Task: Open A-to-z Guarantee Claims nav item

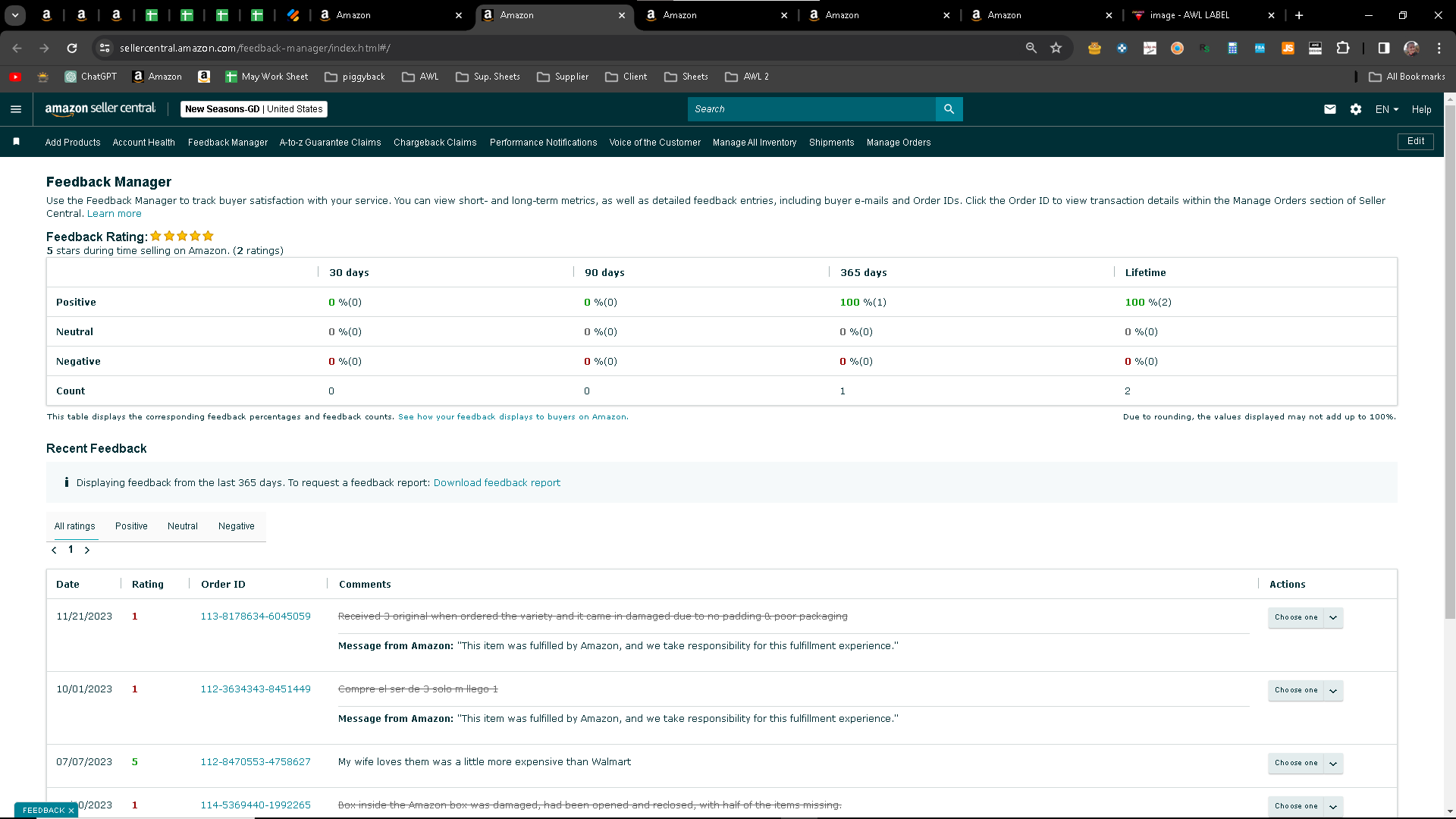Action: pos(331,143)
